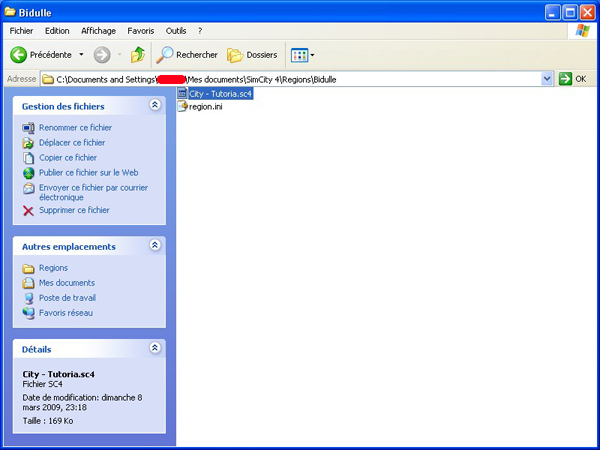Open Mes documents link

pos(67,283)
